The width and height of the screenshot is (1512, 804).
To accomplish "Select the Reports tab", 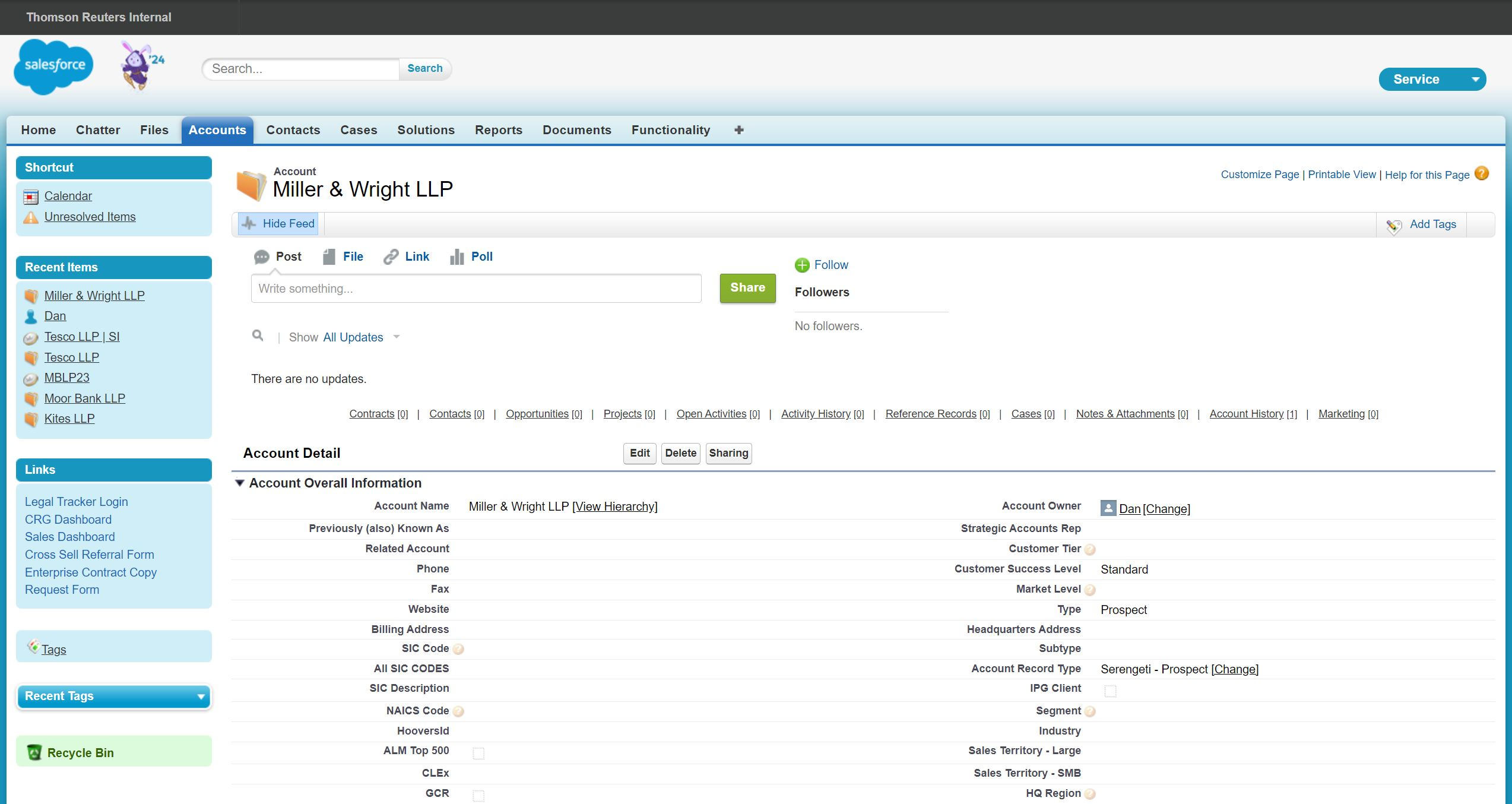I will click(x=499, y=130).
